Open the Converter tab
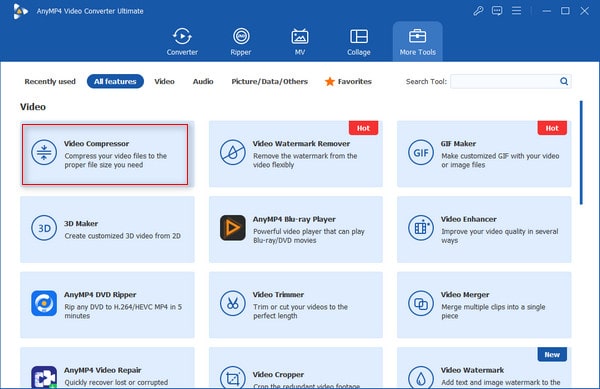This screenshot has width=600, height=389. pos(182,42)
